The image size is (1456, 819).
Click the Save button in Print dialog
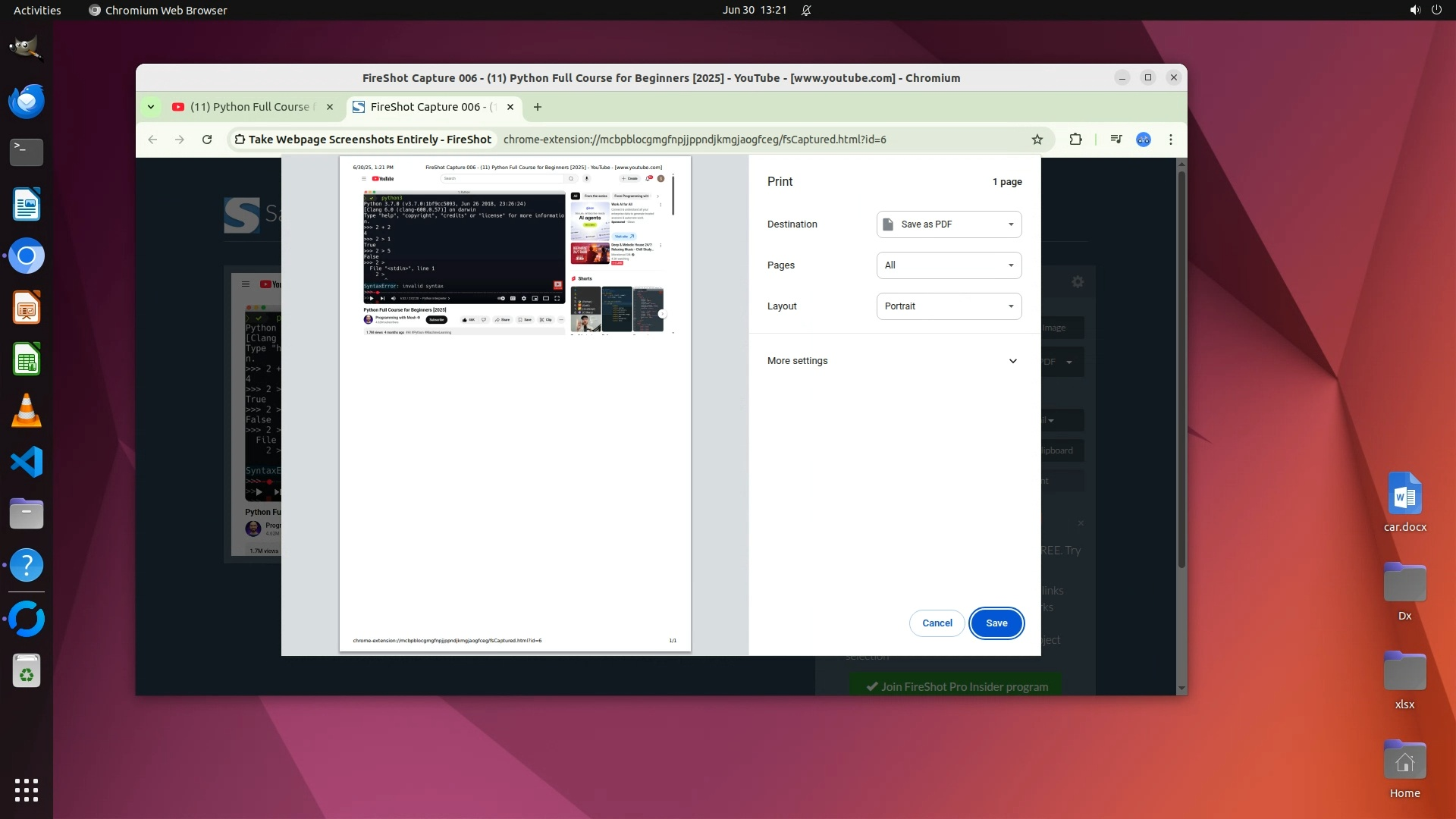tap(996, 623)
